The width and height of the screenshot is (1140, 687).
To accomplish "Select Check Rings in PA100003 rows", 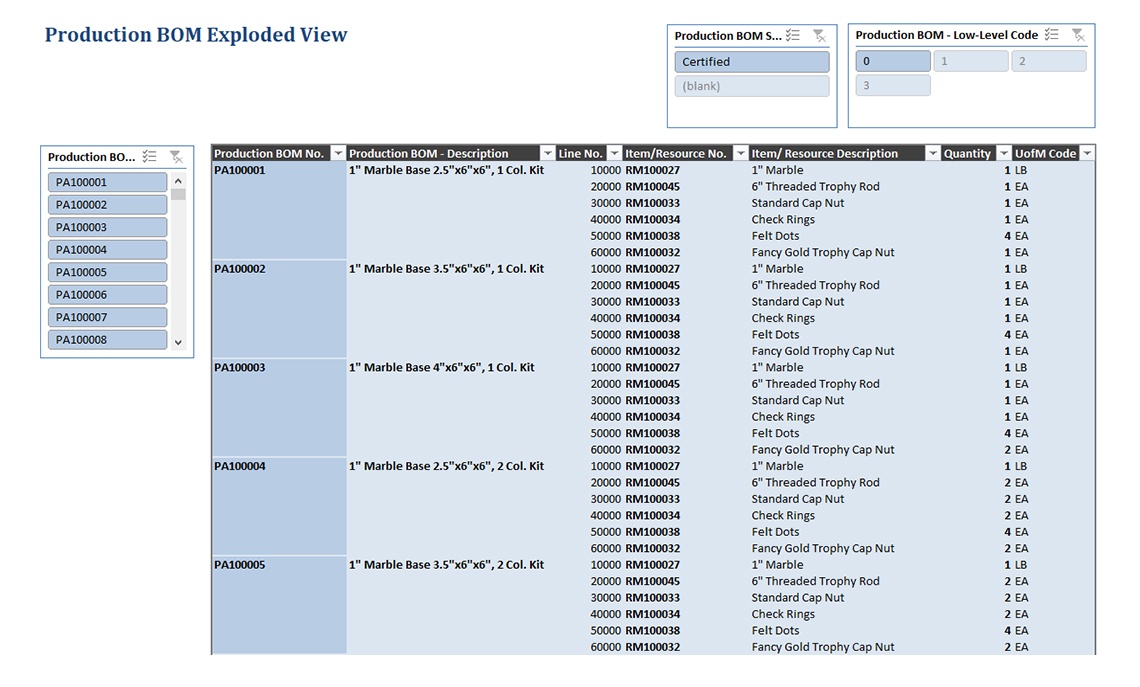I will 783,417.
